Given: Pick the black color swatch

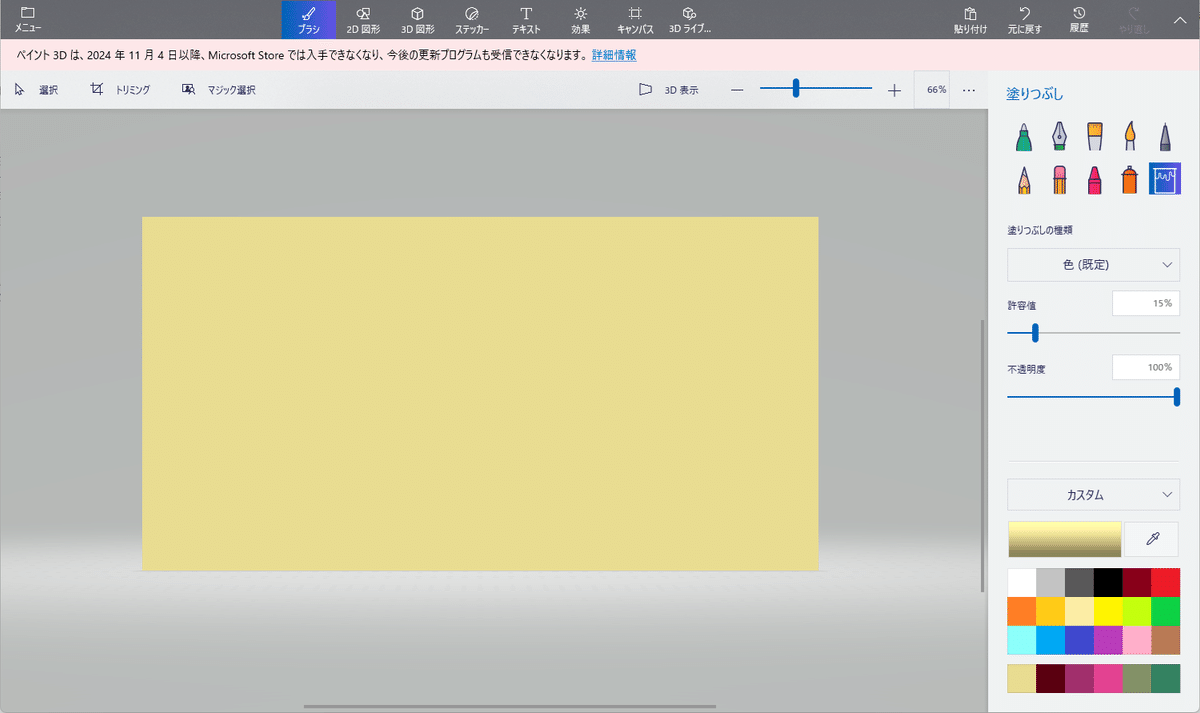Looking at the screenshot, I should (1108, 582).
